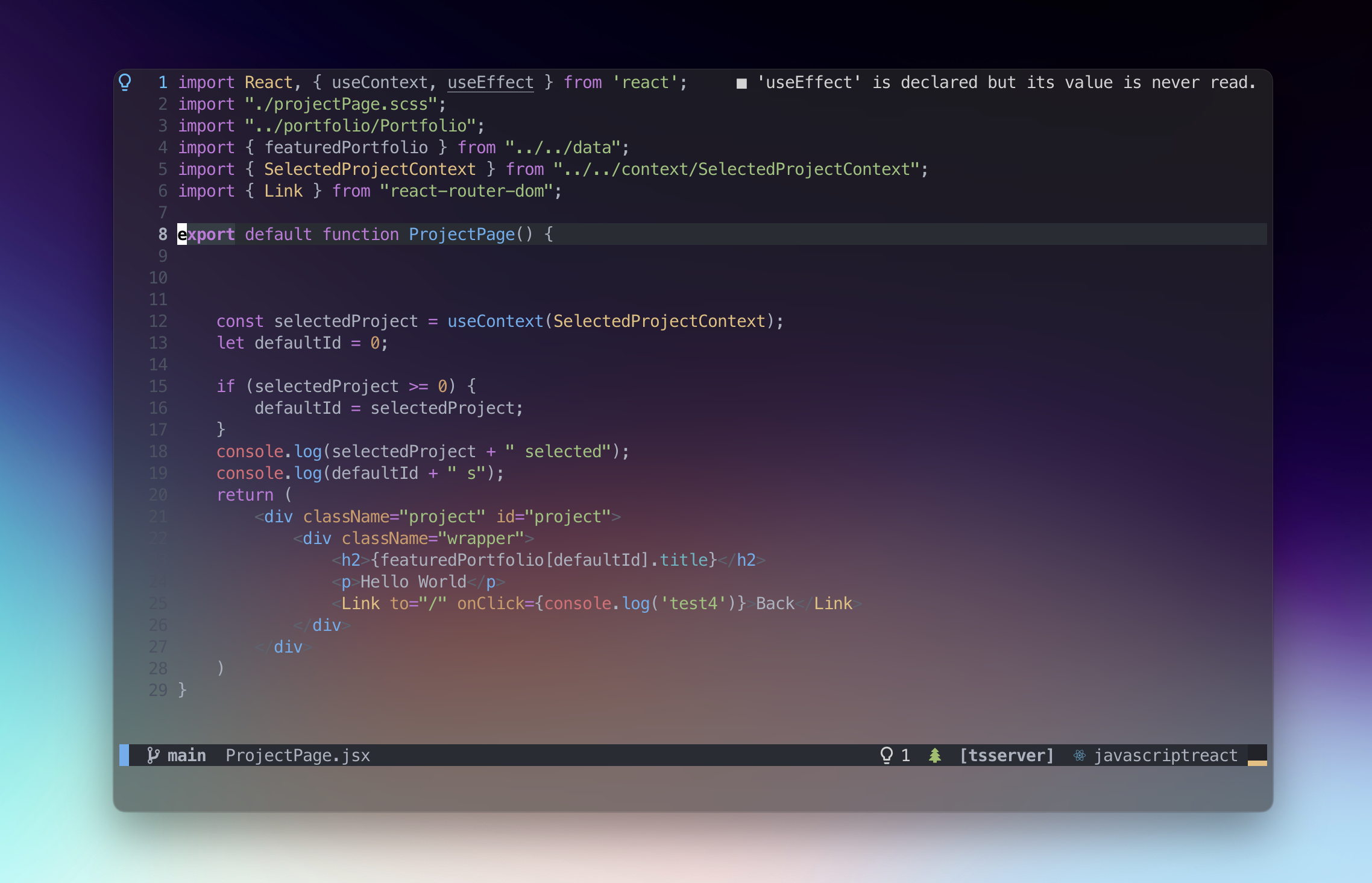The width and height of the screenshot is (1372, 883).
Task: Place cursor on ProjectPage function name
Action: pos(462,234)
